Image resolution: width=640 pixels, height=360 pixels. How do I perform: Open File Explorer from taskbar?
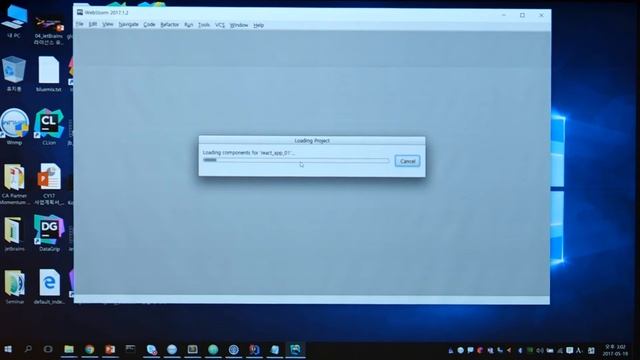(x=69, y=349)
